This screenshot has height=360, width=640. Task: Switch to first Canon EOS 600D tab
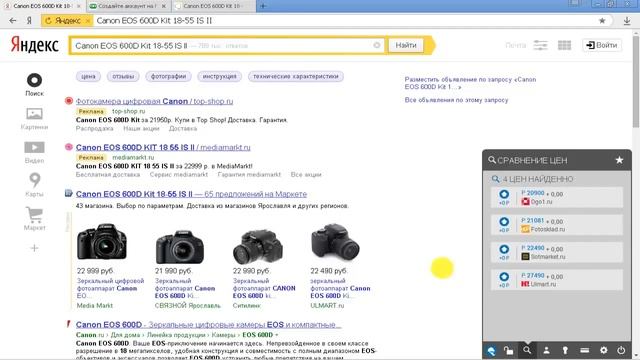[42, 6]
